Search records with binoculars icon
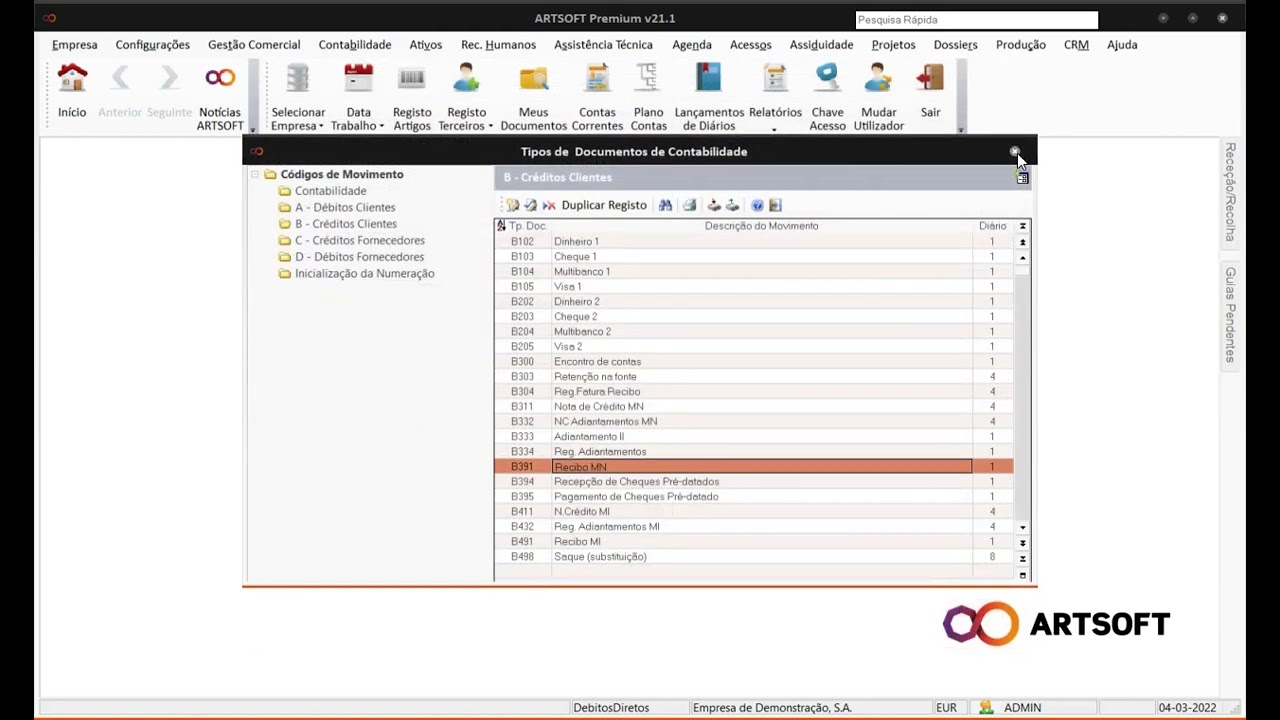1280x720 pixels. click(x=665, y=205)
